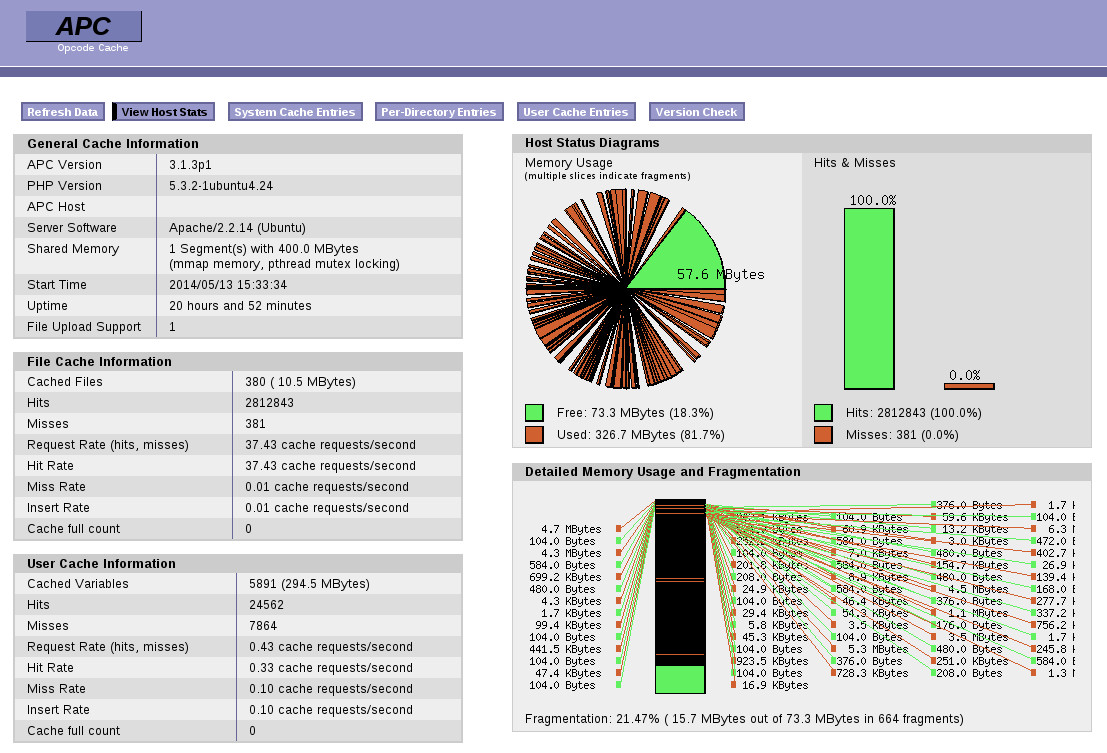Image resolution: width=1107 pixels, height=753 pixels.
Task: Click the Misses: 381 (0.0%) legend text
Action: click(902, 435)
